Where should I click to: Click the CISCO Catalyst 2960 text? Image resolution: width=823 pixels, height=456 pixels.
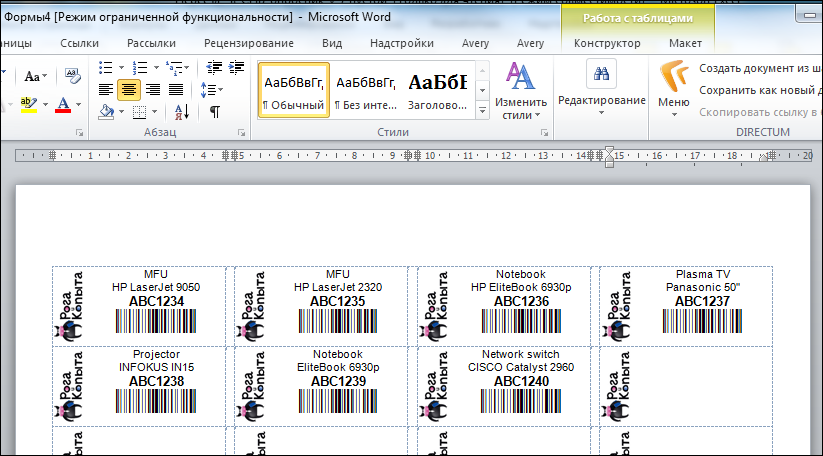521,367
